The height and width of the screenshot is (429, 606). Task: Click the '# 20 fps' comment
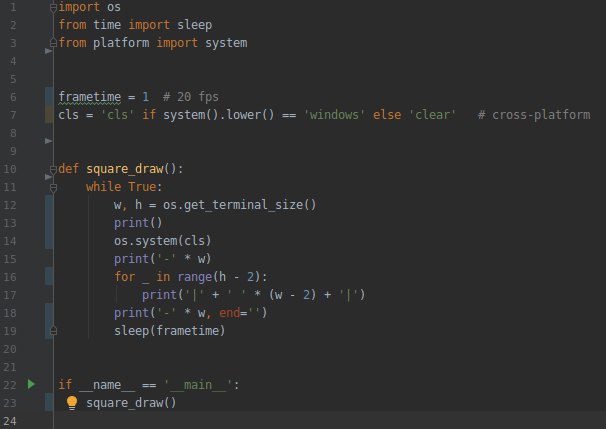click(x=191, y=97)
